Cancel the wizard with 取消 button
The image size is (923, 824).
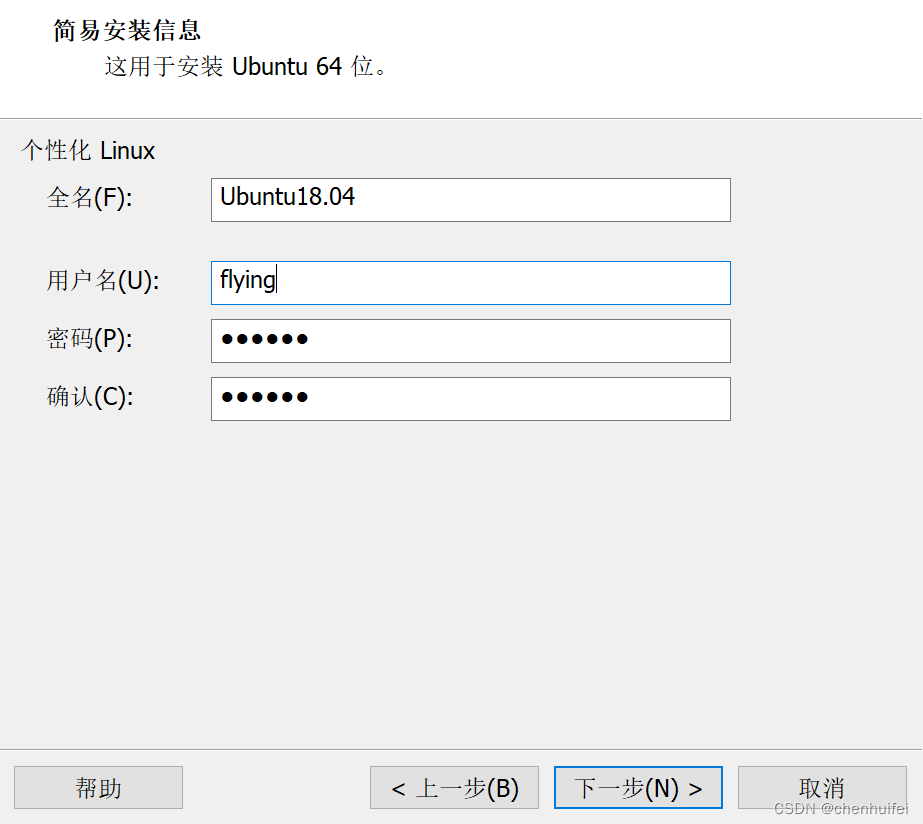(x=822, y=788)
